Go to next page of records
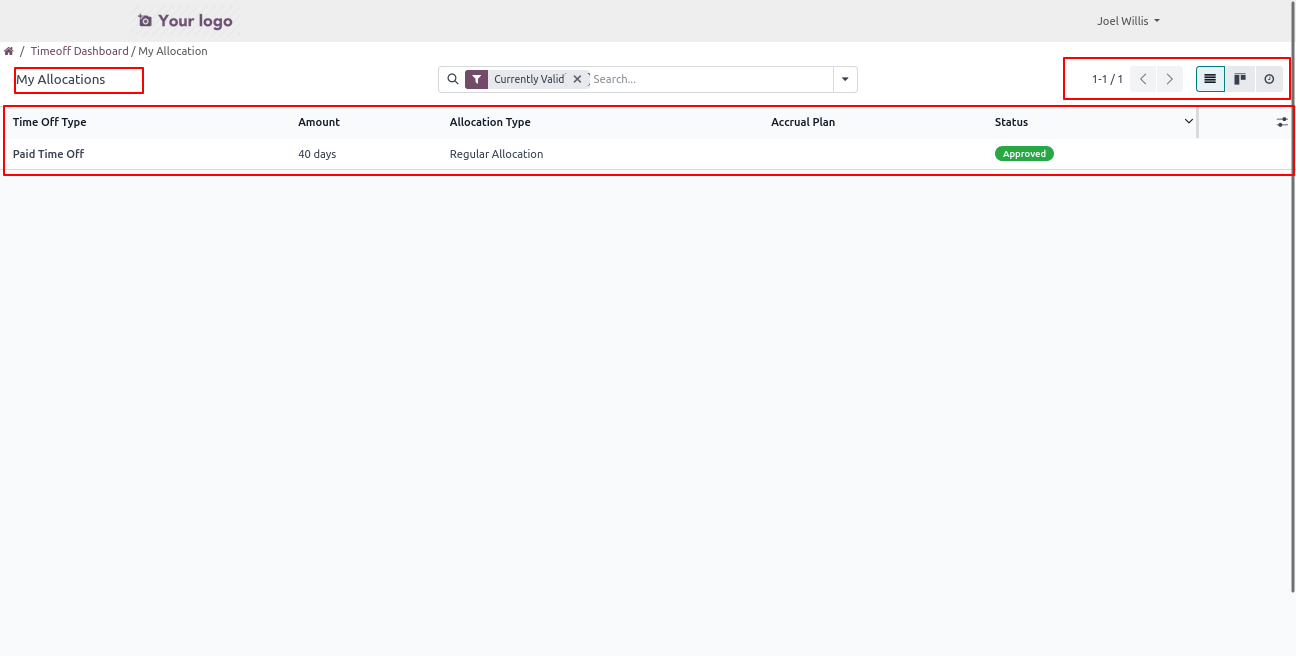Screen dimensions: 1296x656 1169,79
